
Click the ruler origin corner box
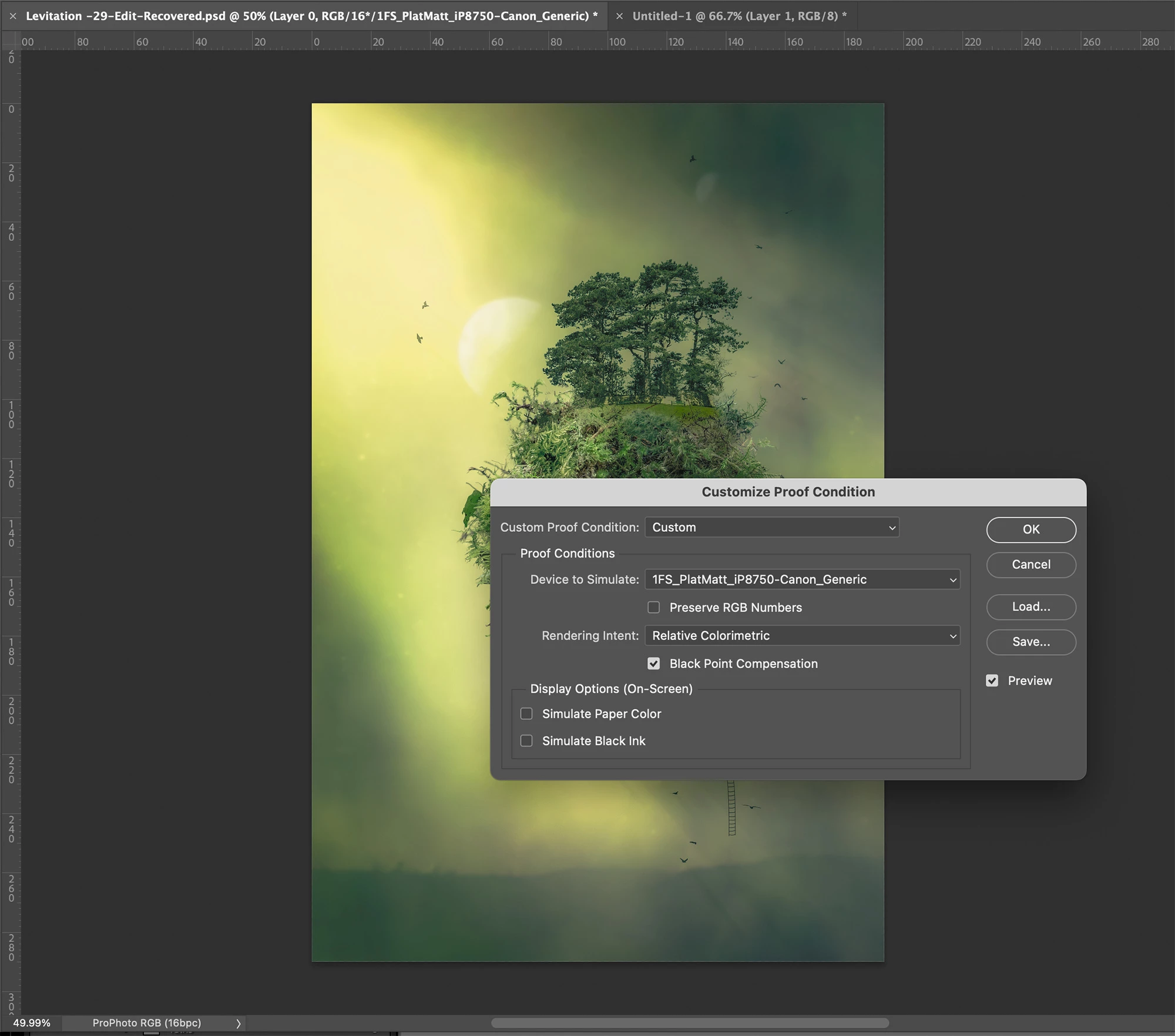tap(11, 41)
